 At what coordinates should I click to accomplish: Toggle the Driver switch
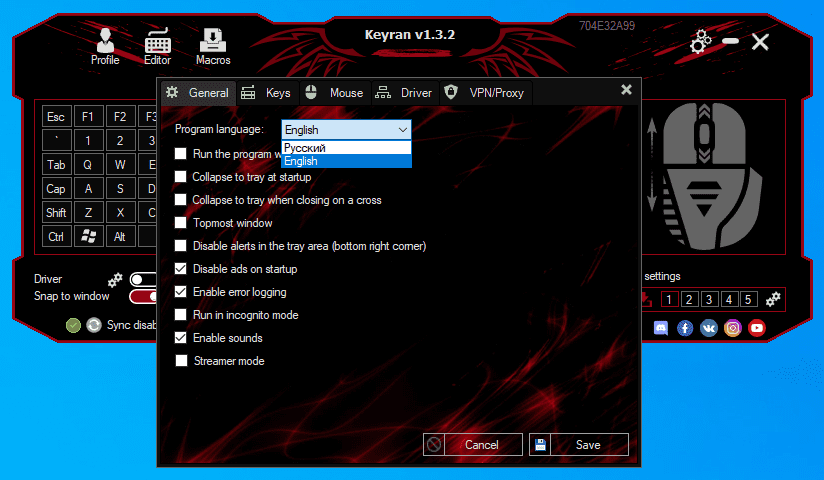(x=143, y=279)
